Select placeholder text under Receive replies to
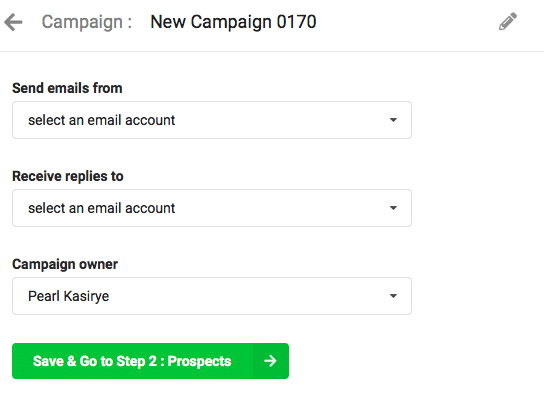 pyautogui.click(x=102, y=208)
